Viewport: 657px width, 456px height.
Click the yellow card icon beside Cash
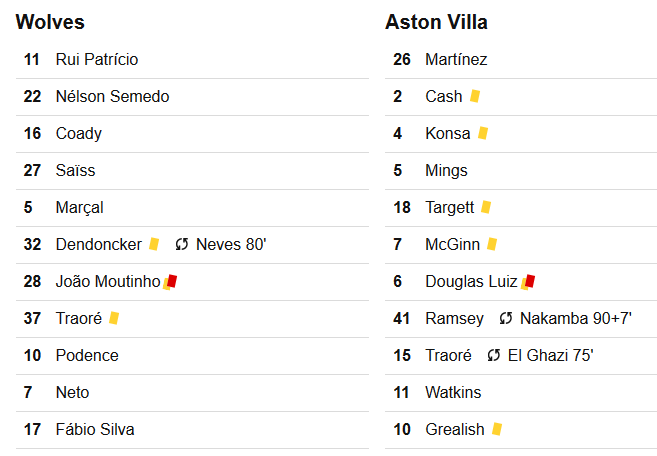pos(475,96)
